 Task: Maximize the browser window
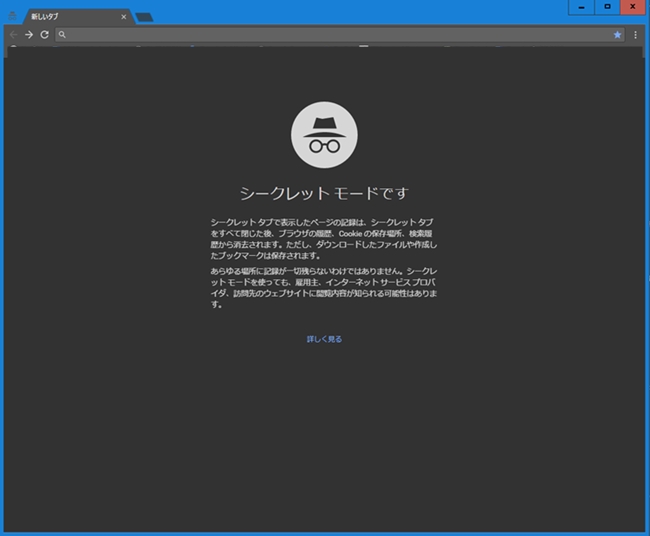pos(606,7)
